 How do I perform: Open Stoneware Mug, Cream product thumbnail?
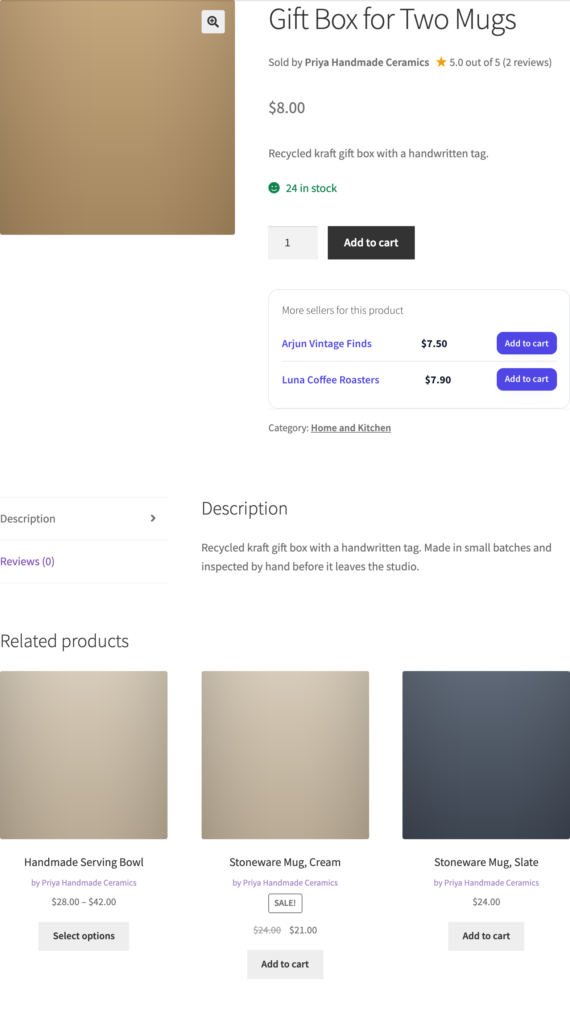[x=285, y=755]
